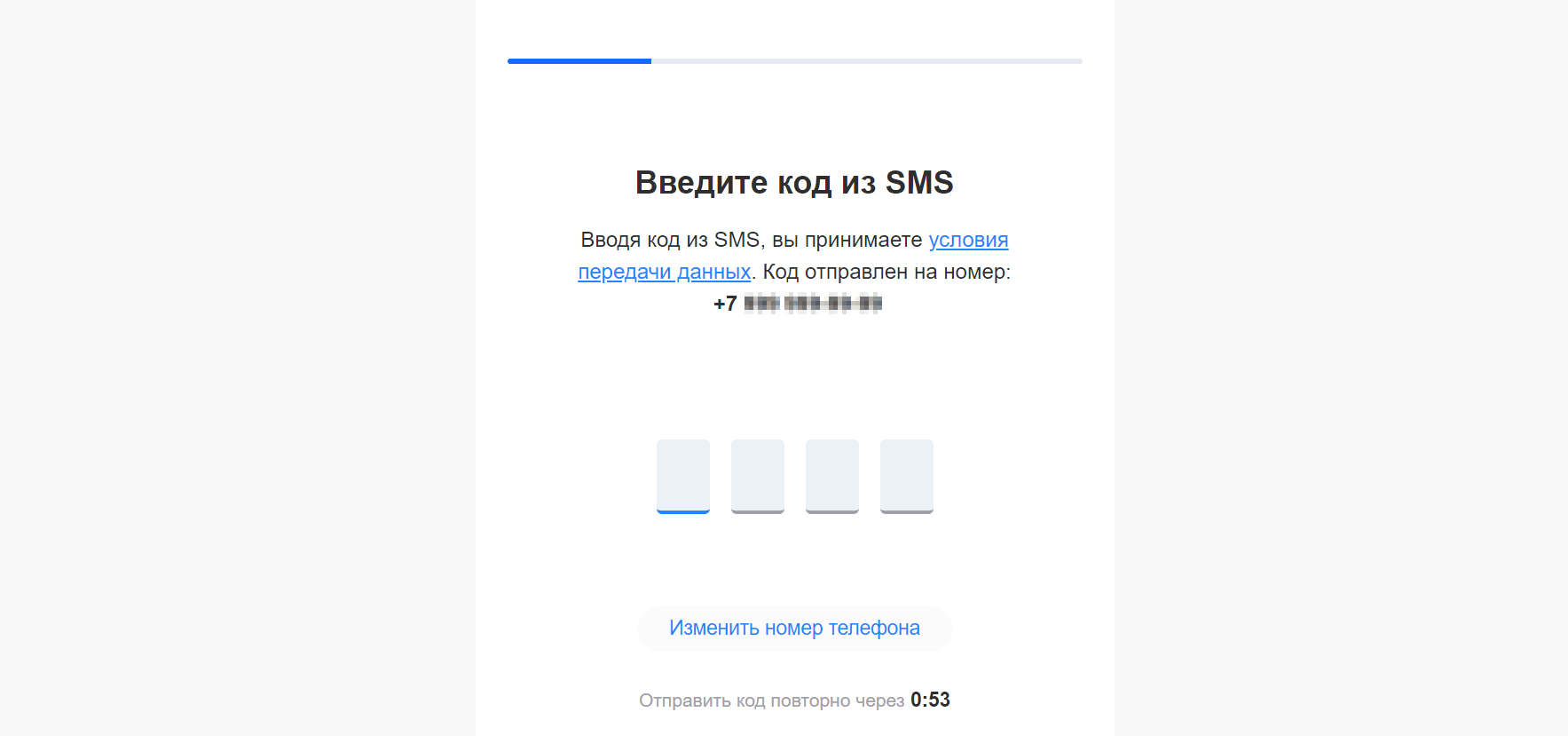Select the second SMS code digit box

(758, 476)
